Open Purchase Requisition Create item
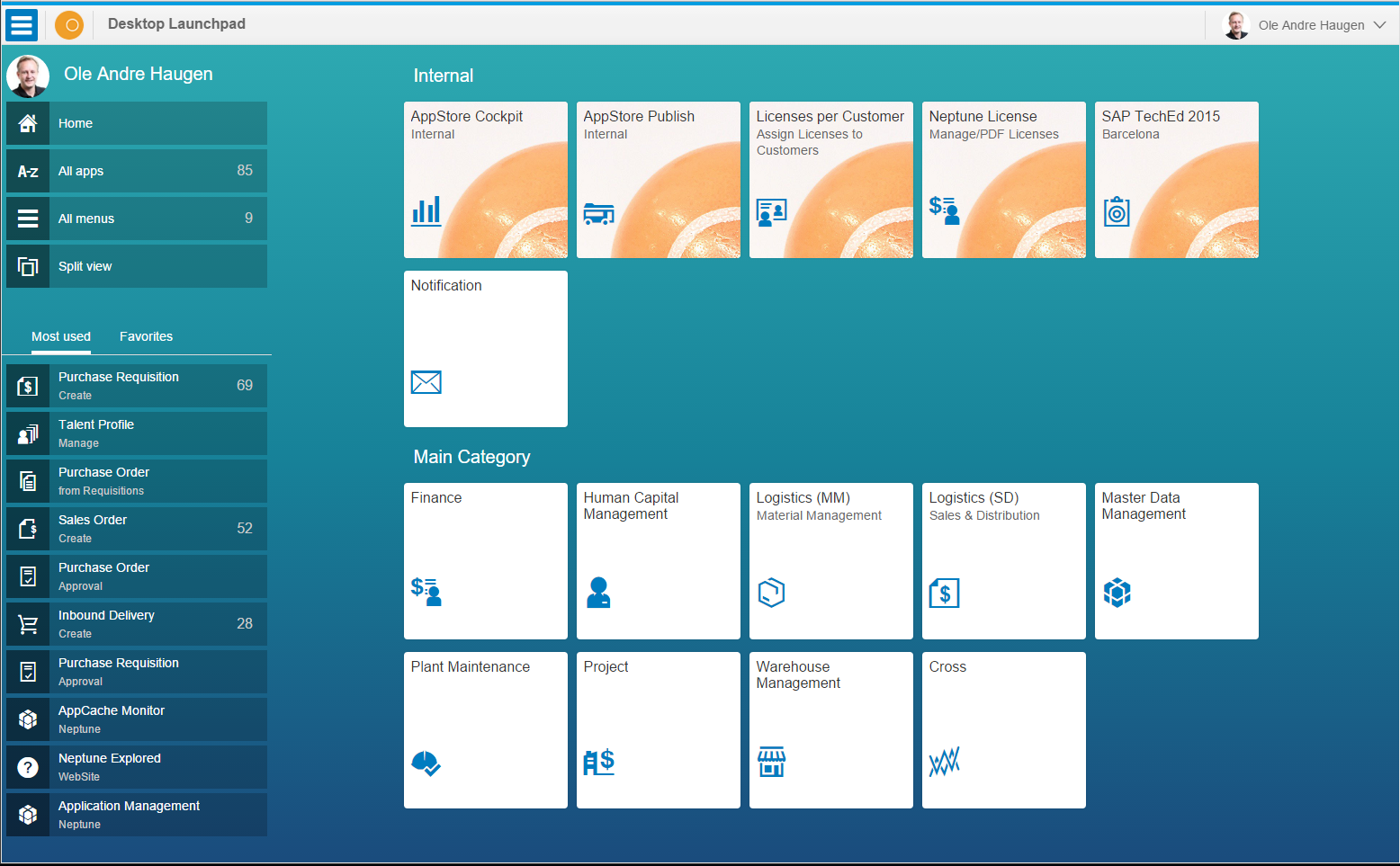The width and height of the screenshot is (1400, 866). tap(137, 386)
